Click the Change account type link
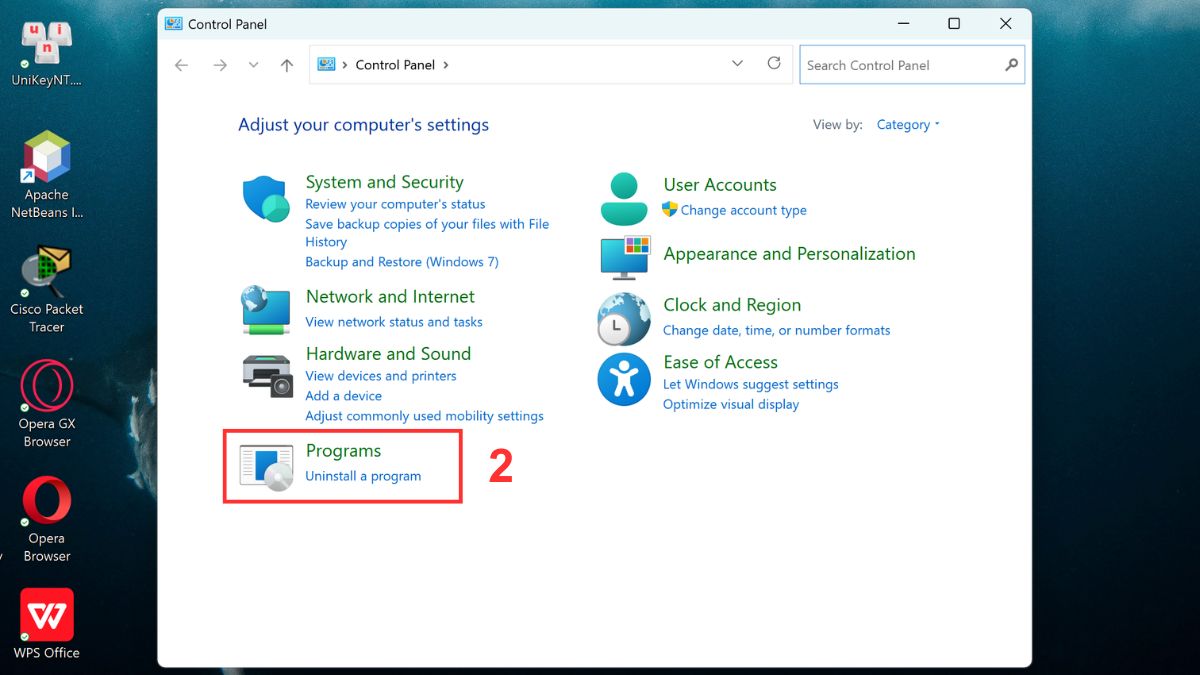The width and height of the screenshot is (1200, 675). point(744,210)
